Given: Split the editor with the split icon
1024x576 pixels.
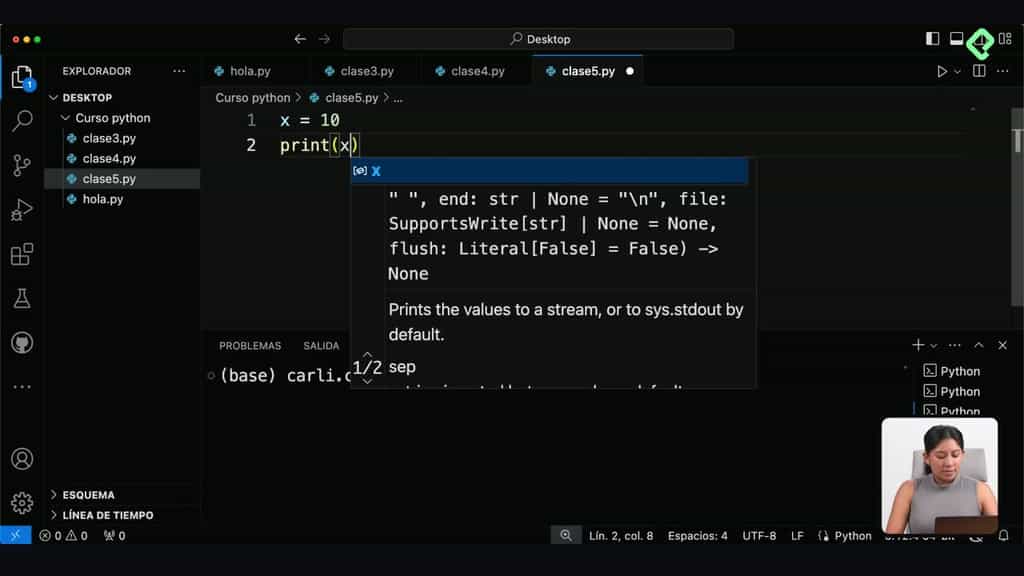Looking at the screenshot, I should coord(977,71).
